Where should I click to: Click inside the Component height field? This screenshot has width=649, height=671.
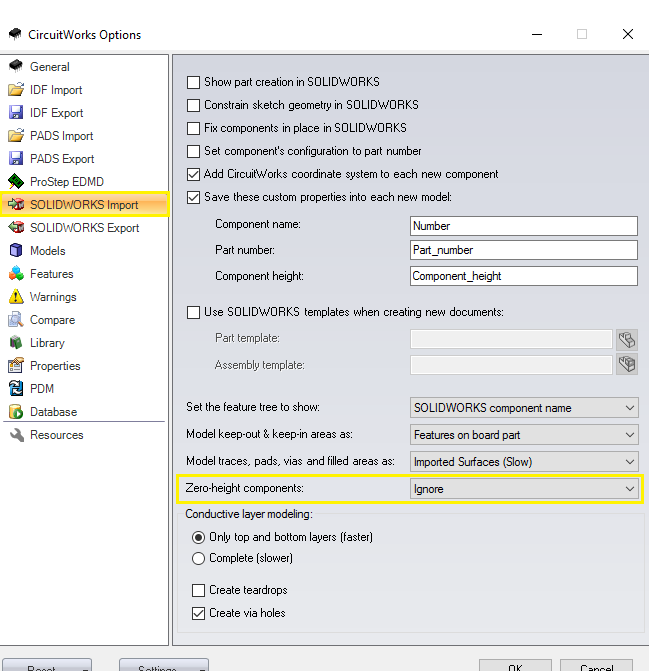[524, 276]
